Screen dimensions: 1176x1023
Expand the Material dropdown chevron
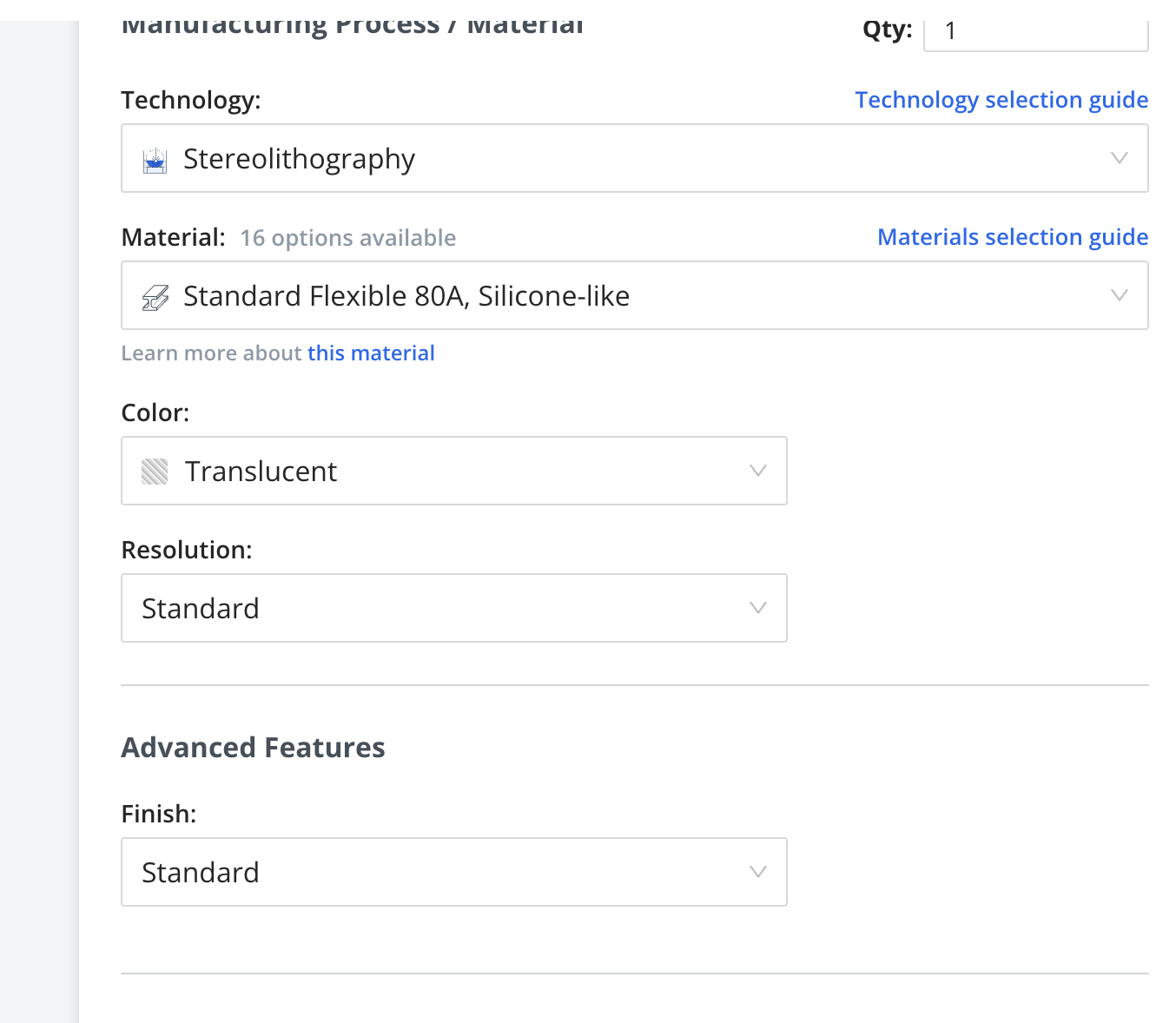[x=1120, y=295]
